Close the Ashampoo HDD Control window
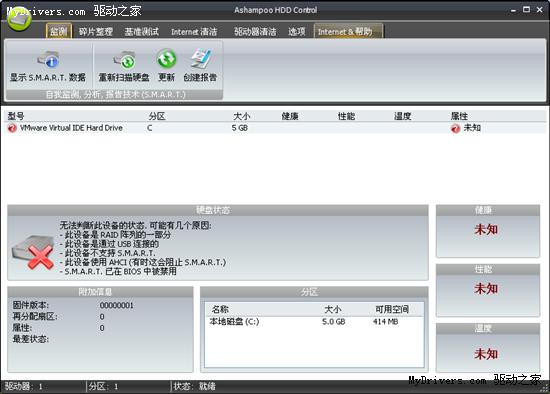Image resolution: width=550 pixels, height=394 pixels. (x=539, y=10)
